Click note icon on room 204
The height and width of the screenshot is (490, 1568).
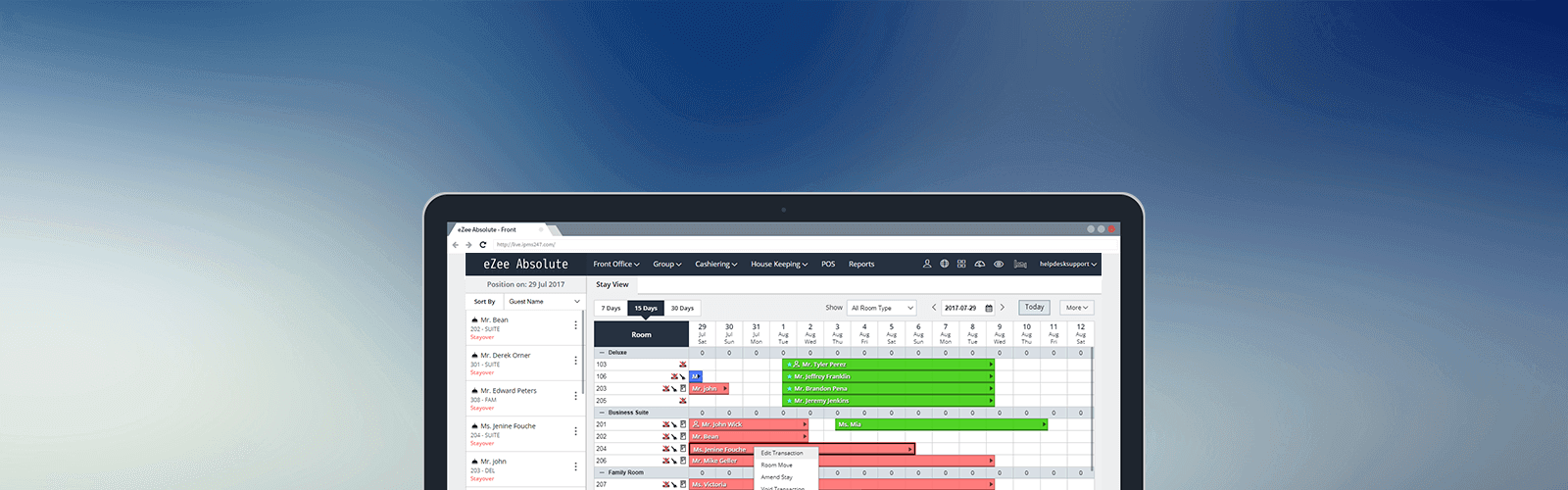tap(683, 449)
